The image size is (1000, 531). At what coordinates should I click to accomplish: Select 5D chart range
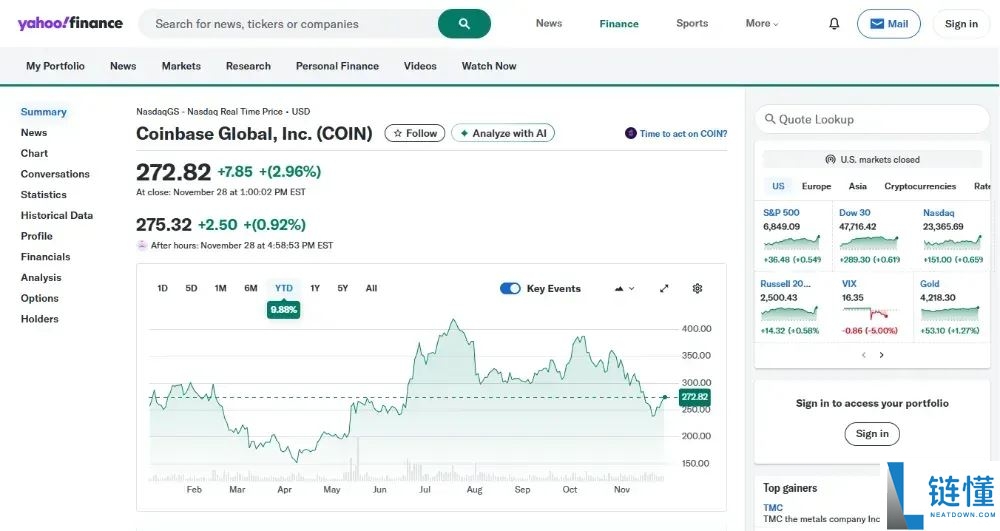tap(191, 288)
